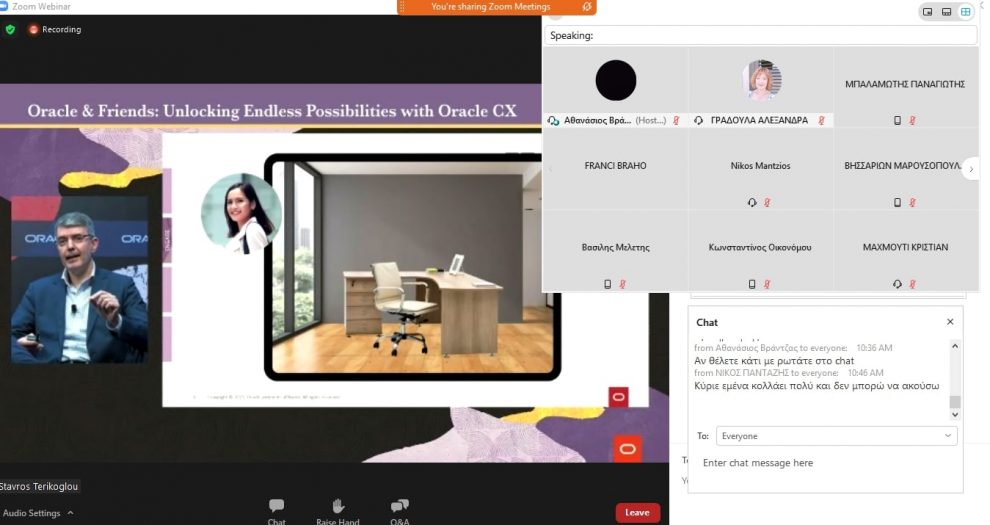Click the Zoom Webinar app icon in title bar
Image resolution: width=990 pixels, height=525 pixels.
[x=4, y=6]
